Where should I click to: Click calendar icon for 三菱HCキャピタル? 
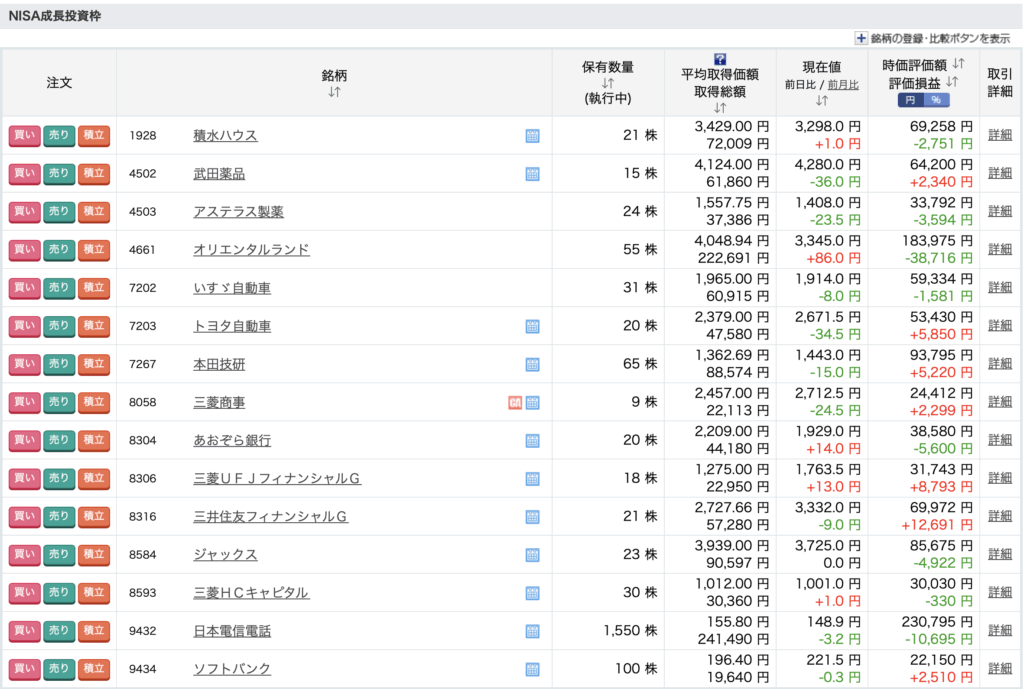coord(532,593)
